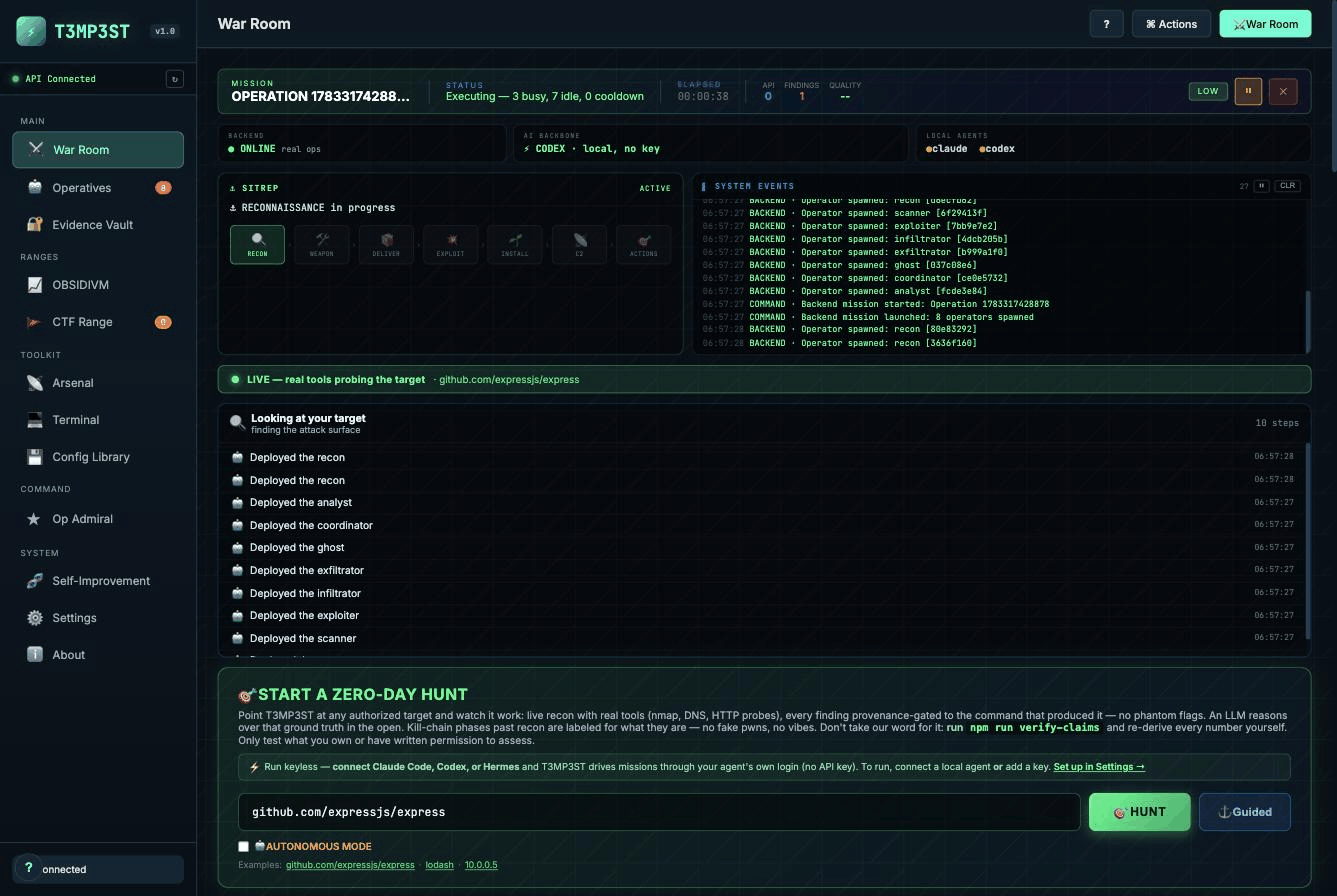Click the Deployed the exfiltrator step
Image resolution: width=1337 pixels, height=896 pixels.
(764, 570)
